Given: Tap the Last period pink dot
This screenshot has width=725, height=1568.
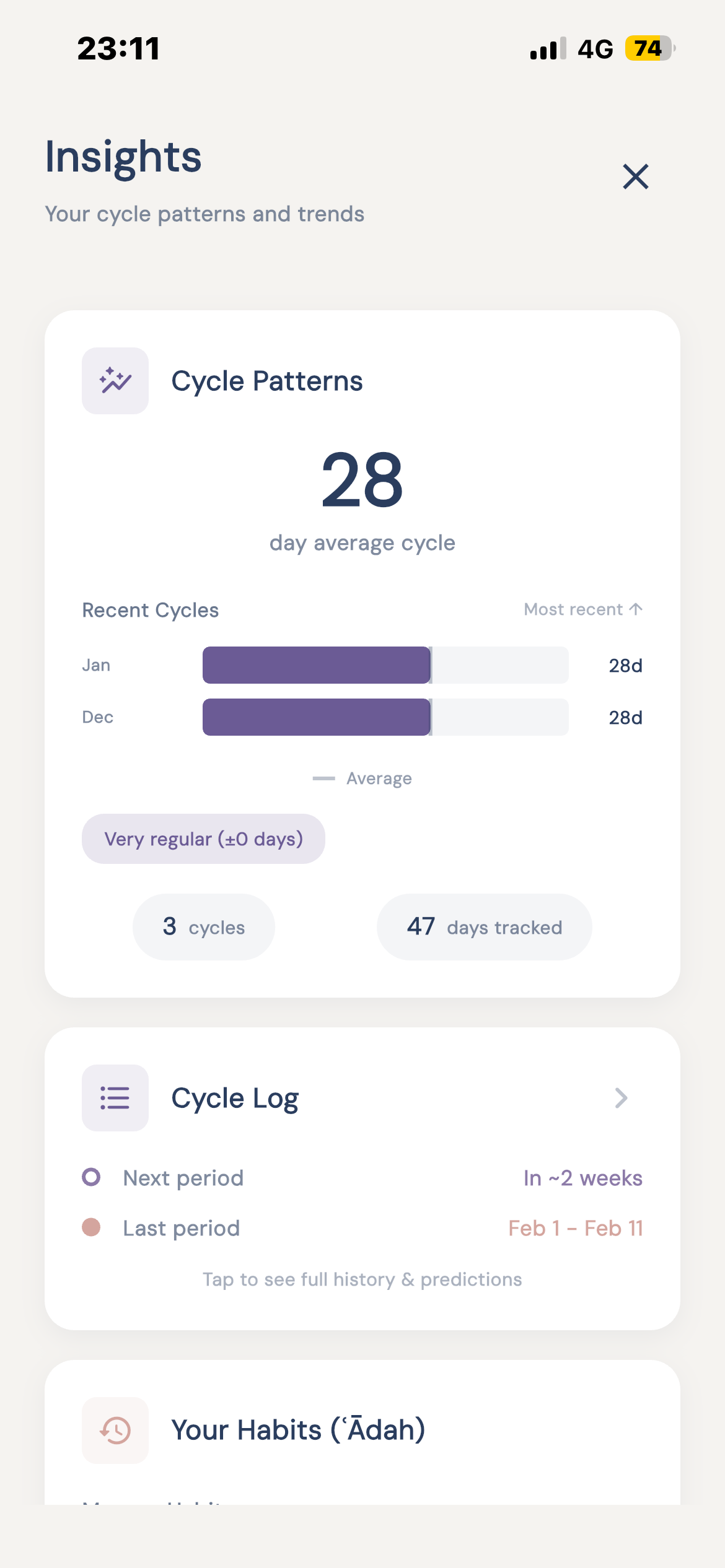Looking at the screenshot, I should [91, 1227].
